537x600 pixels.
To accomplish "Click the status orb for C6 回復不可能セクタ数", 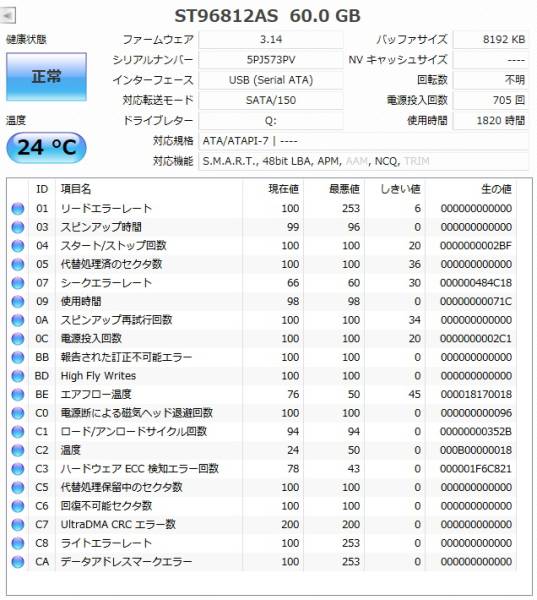I will 18,506.
